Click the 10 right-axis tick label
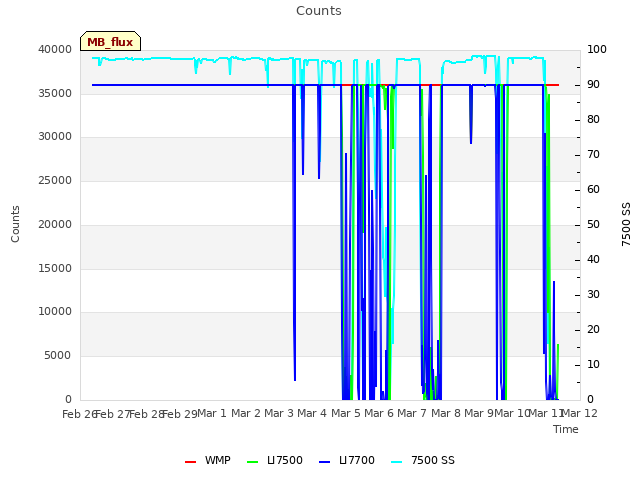This screenshot has width=640, height=480. [593, 364]
